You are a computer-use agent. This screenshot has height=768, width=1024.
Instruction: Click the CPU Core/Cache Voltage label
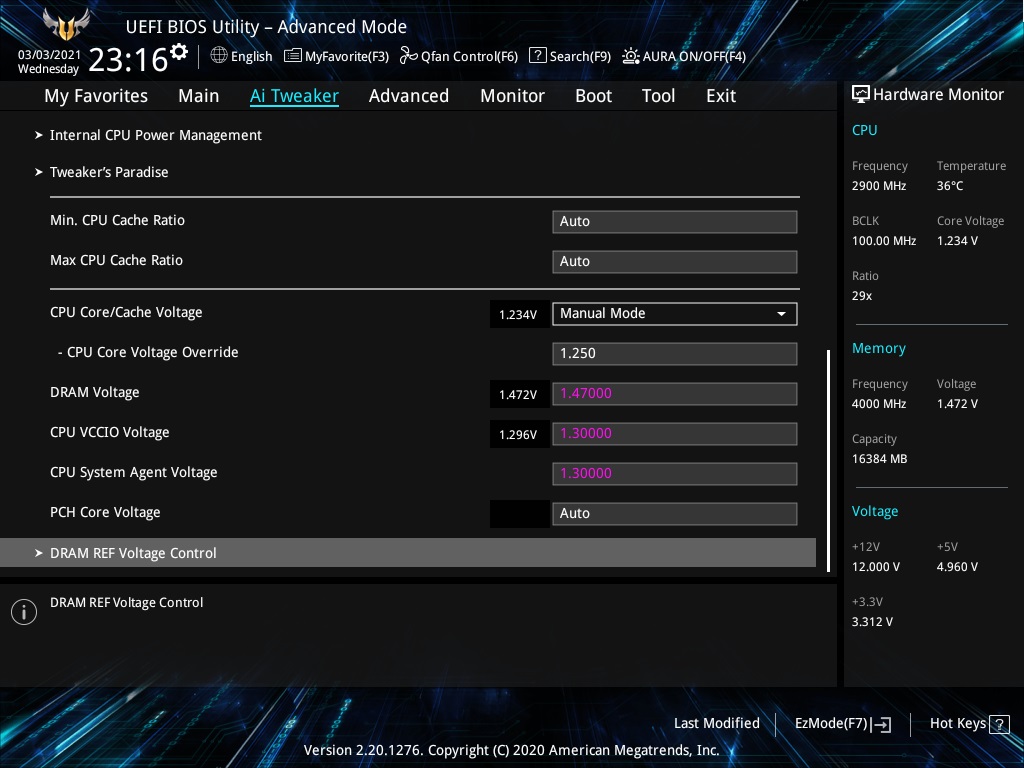(x=126, y=312)
